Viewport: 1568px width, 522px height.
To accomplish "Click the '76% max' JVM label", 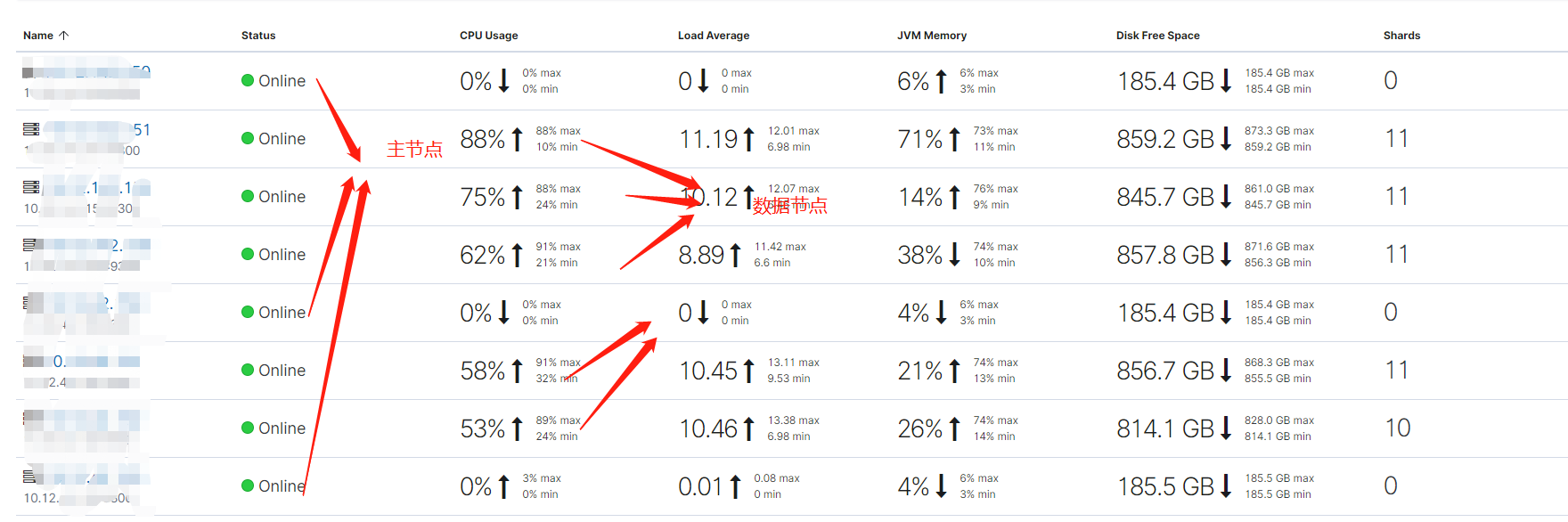I will pyautogui.click(x=995, y=189).
